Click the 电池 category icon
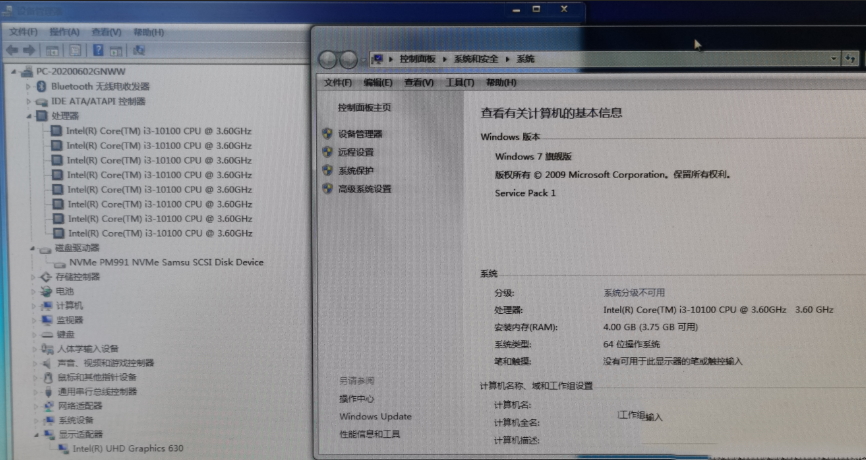The image size is (866, 460). pos(46,291)
